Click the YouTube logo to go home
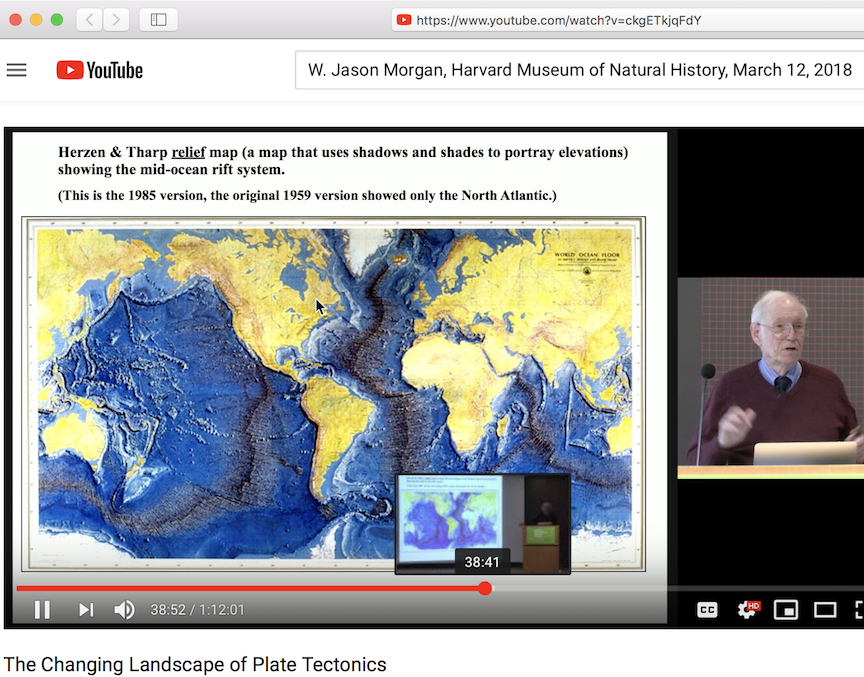The image size is (864, 677). pos(99,70)
